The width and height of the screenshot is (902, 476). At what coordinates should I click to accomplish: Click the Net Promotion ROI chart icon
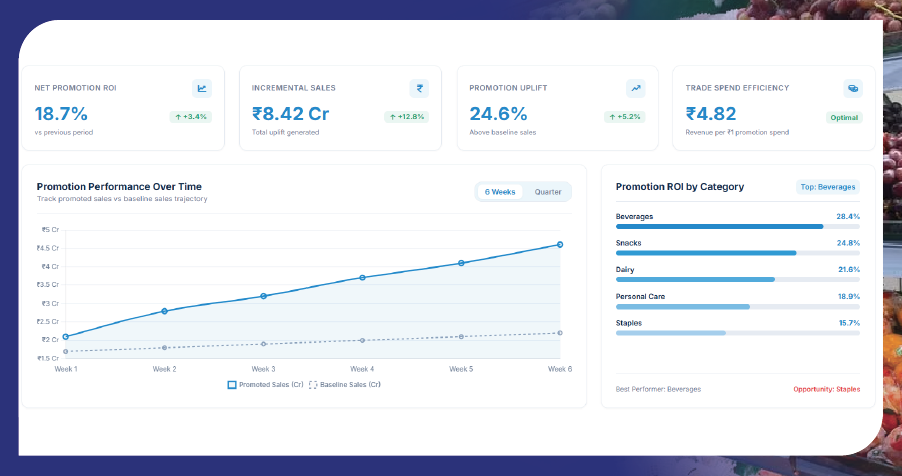pos(202,88)
